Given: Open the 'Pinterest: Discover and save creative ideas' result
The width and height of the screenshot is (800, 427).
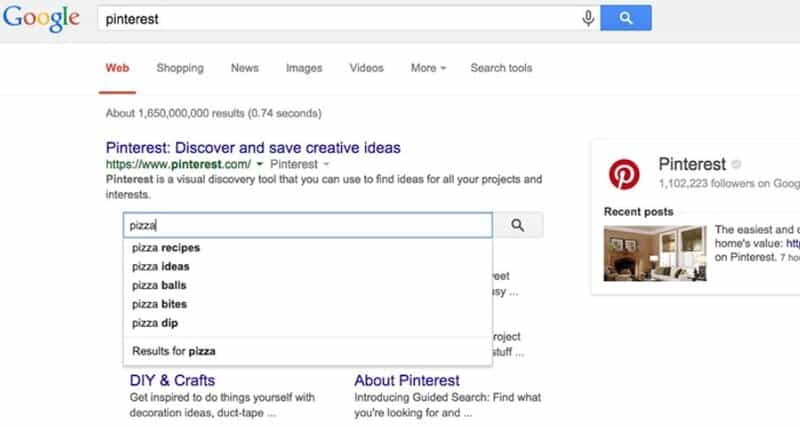Looking at the screenshot, I should pos(252,147).
